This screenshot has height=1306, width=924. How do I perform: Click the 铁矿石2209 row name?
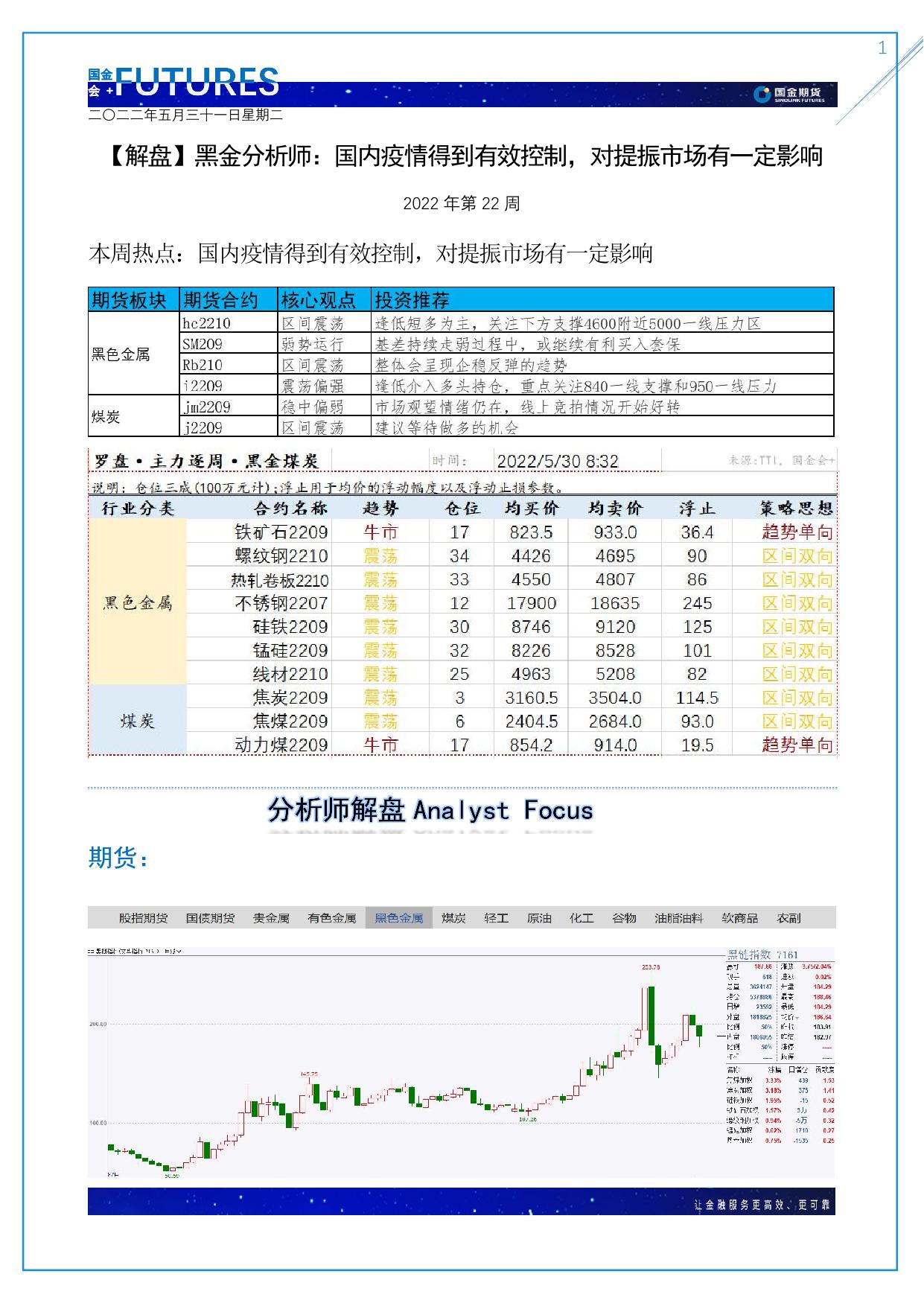click(281, 532)
